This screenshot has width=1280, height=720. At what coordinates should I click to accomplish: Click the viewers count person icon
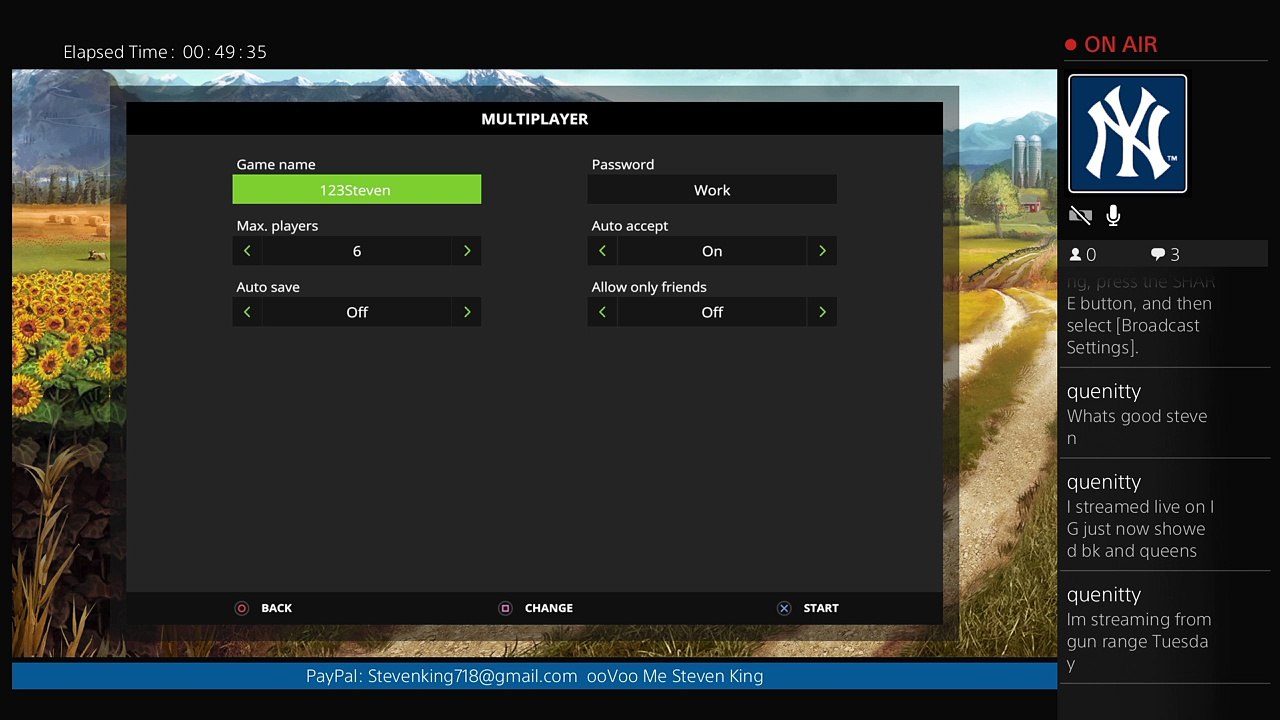[1076, 255]
